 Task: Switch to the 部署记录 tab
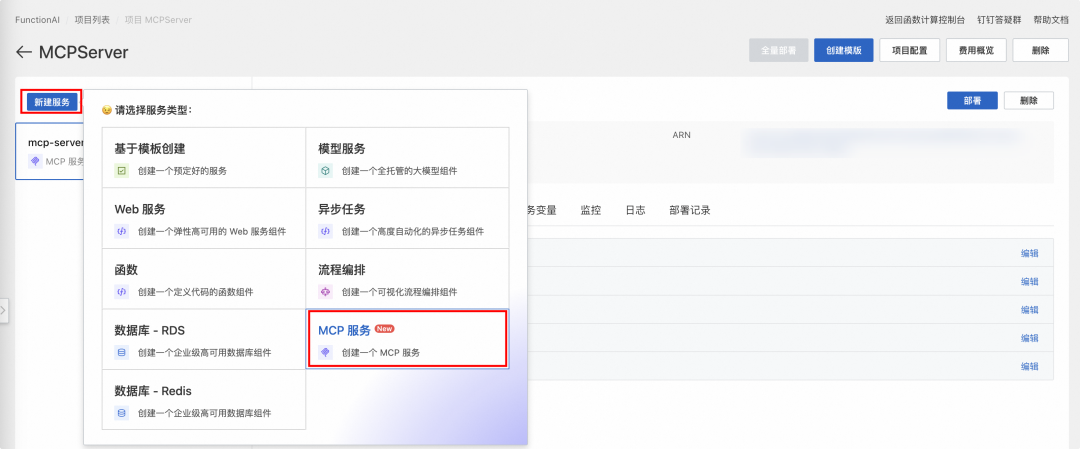[689, 211]
